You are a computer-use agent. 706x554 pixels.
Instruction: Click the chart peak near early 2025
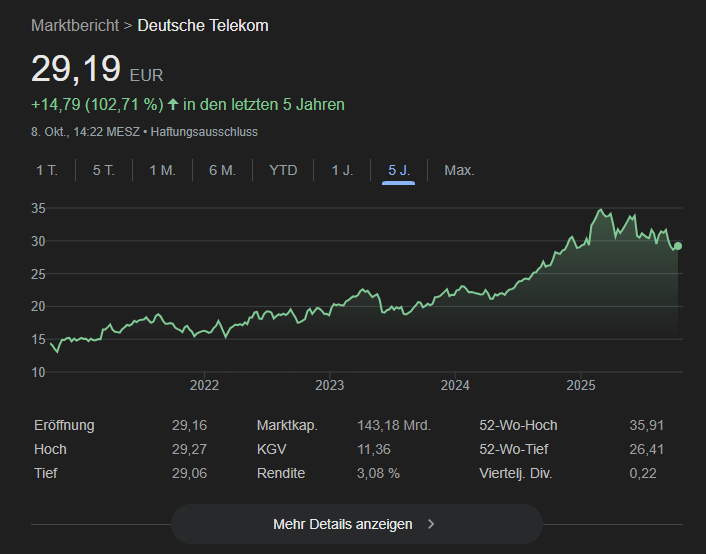(x=600, y=210)
